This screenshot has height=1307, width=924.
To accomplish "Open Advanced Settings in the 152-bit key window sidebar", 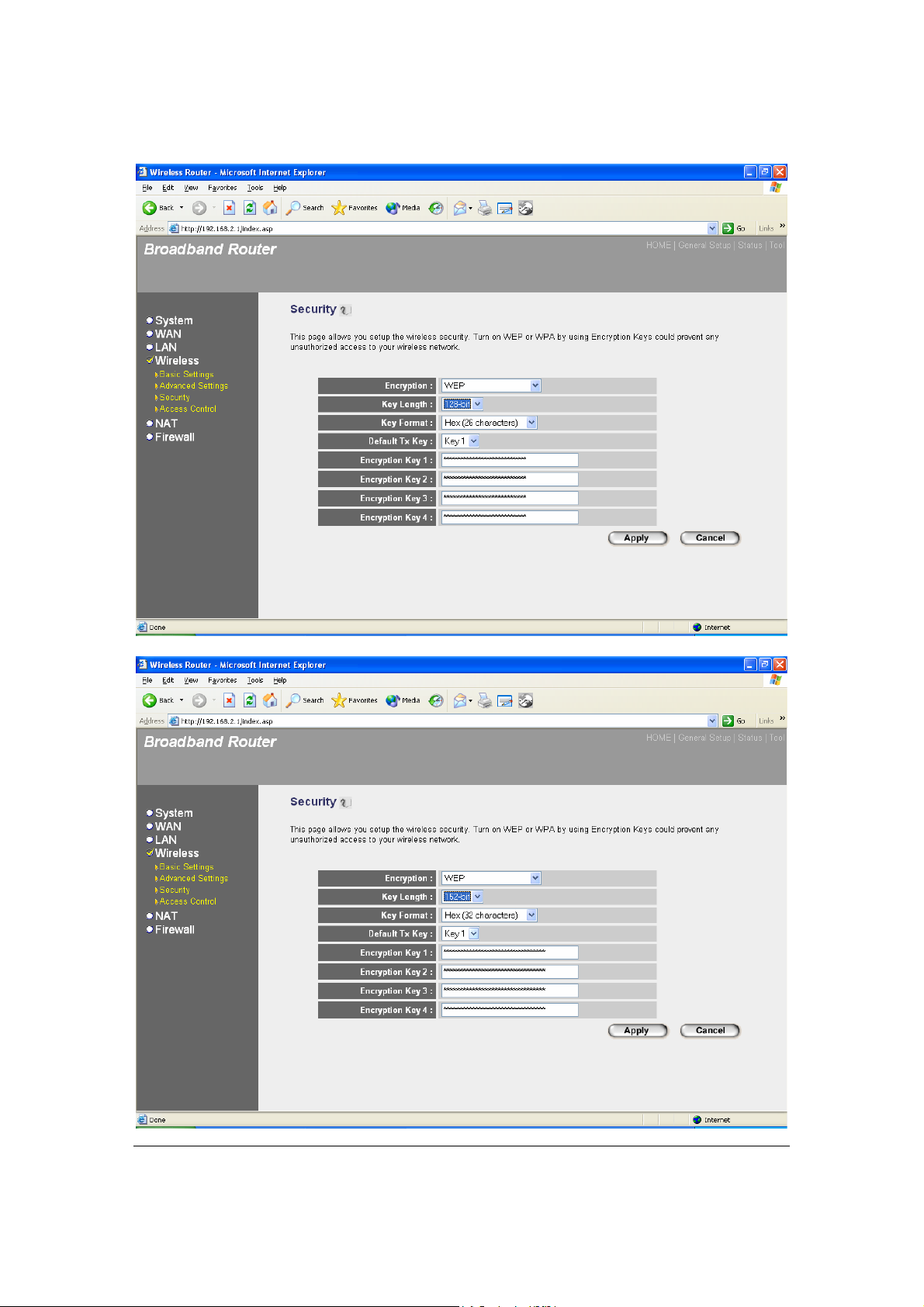I will (x=193, y=879).
